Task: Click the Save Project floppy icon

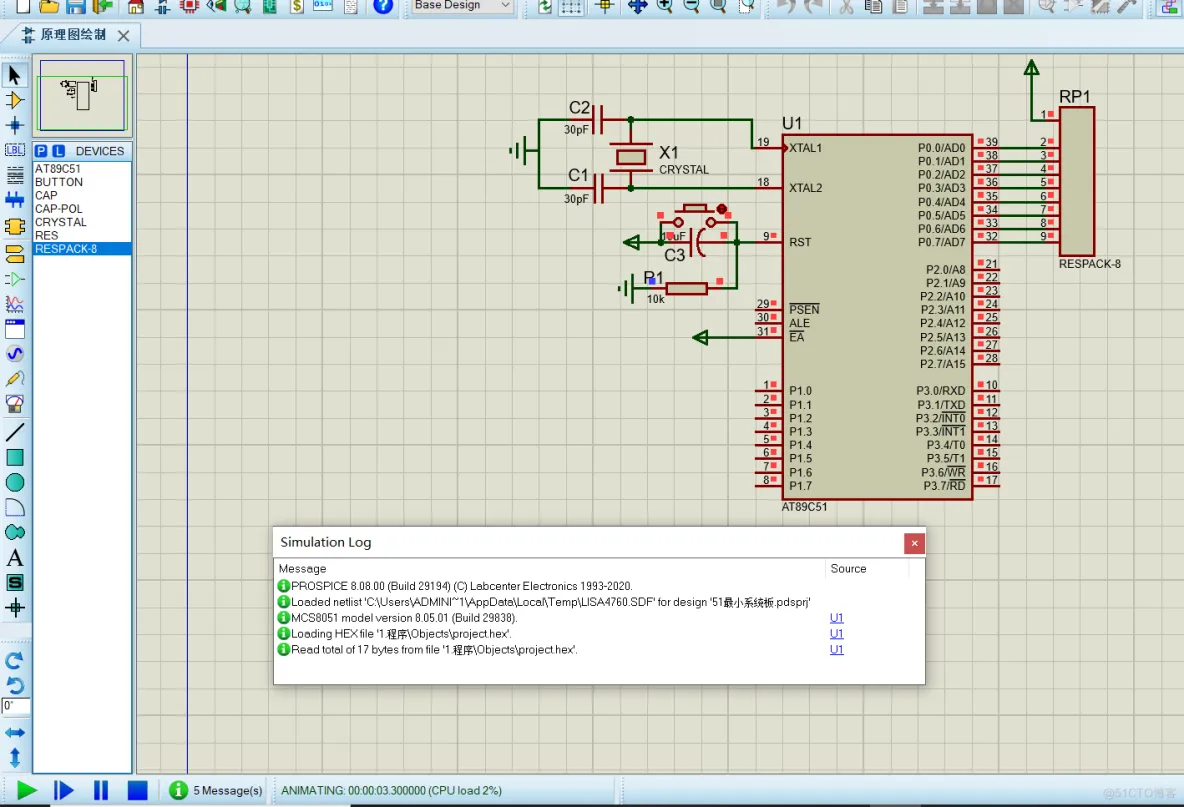Action: [x=75, y=6]
